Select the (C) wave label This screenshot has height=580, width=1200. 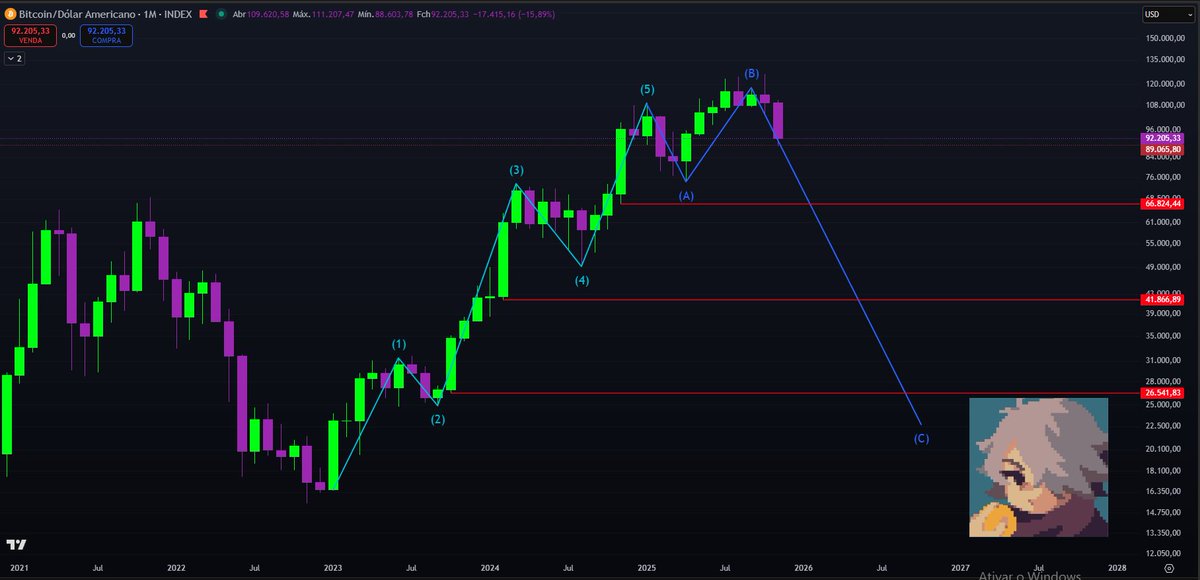pyautogui.click(x=922, y=438)
